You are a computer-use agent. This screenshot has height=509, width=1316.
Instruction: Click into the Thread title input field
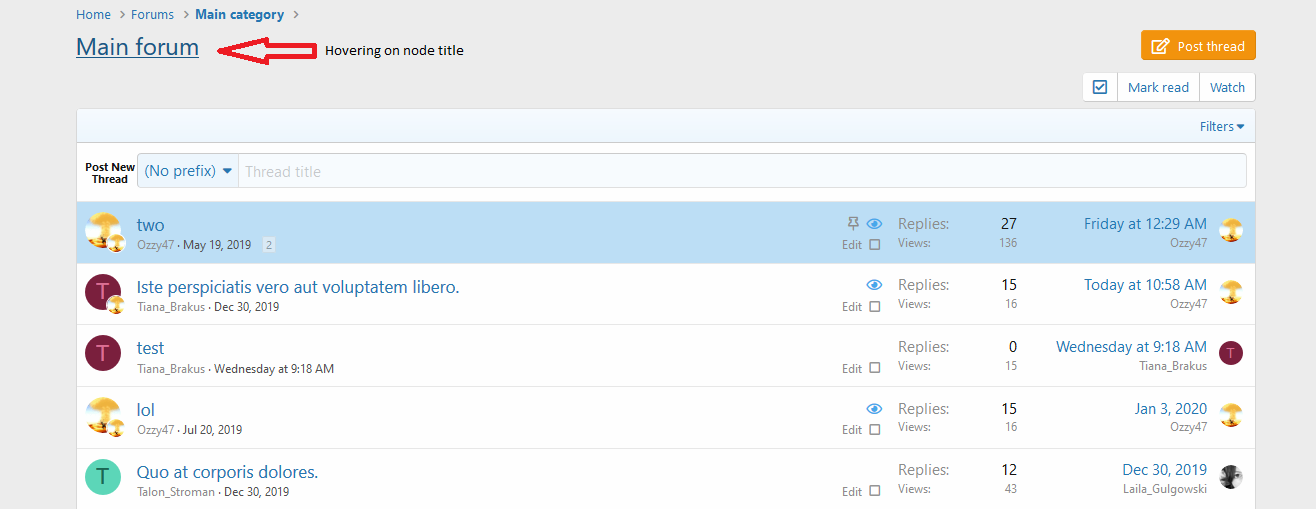coord(740,171)
